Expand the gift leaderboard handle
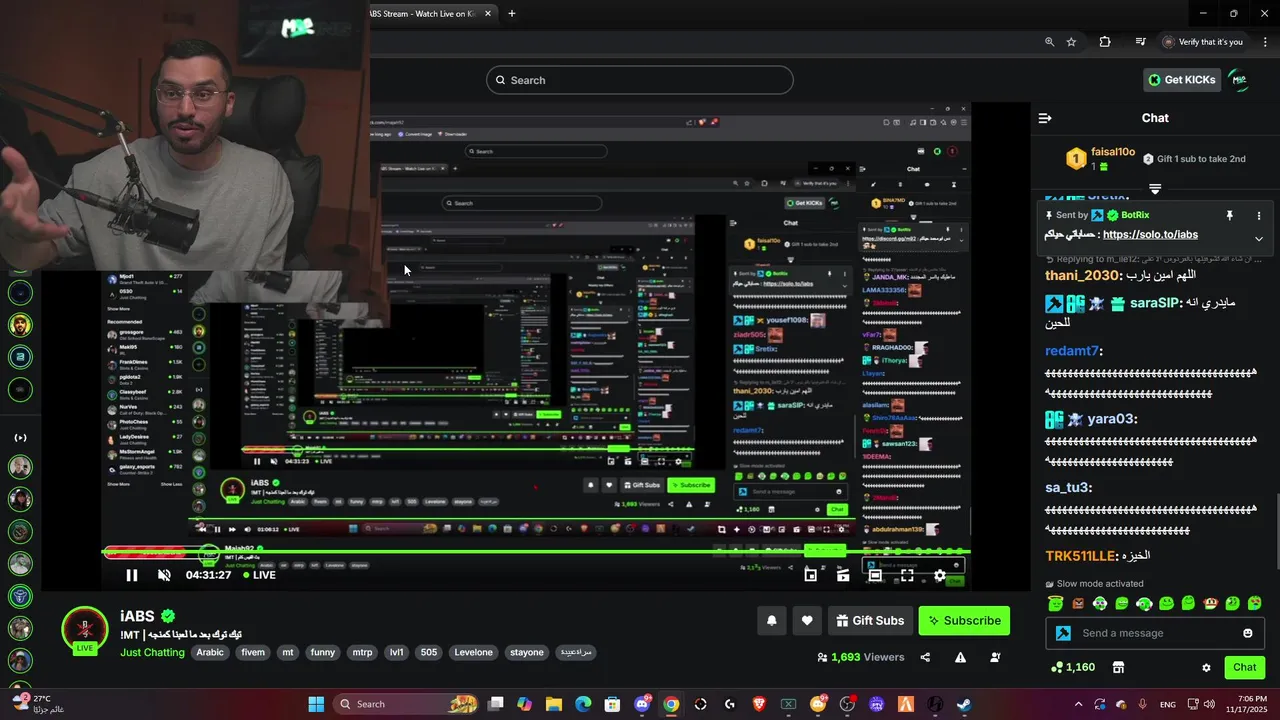The height and width of the screenshot is (720, 1280). coord(1155,188)
